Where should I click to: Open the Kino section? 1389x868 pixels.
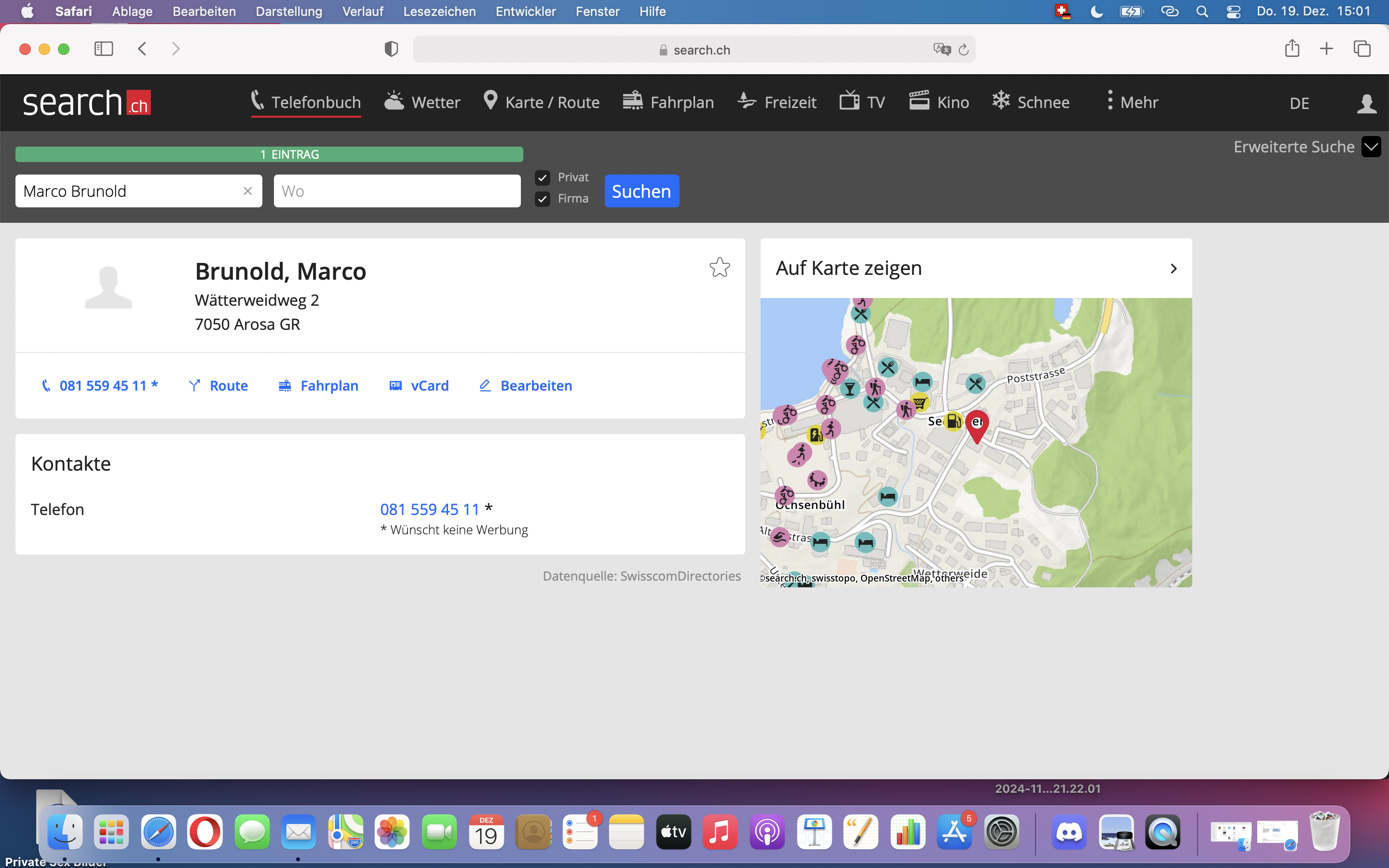939,102
